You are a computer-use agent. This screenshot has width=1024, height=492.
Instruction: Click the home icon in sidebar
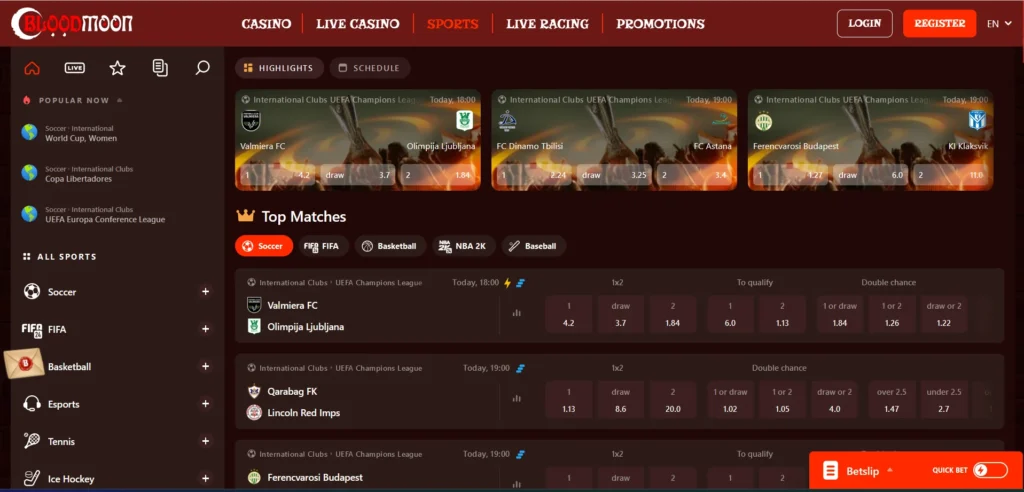tap(32, 68)
